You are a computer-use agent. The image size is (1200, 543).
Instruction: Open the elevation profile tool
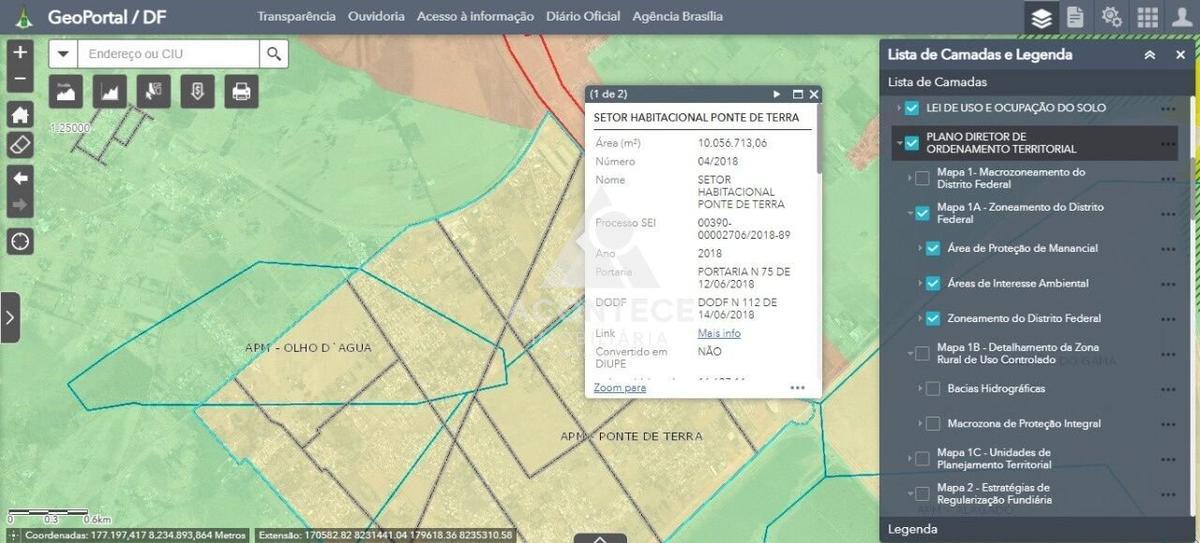(x=66, y=92)
